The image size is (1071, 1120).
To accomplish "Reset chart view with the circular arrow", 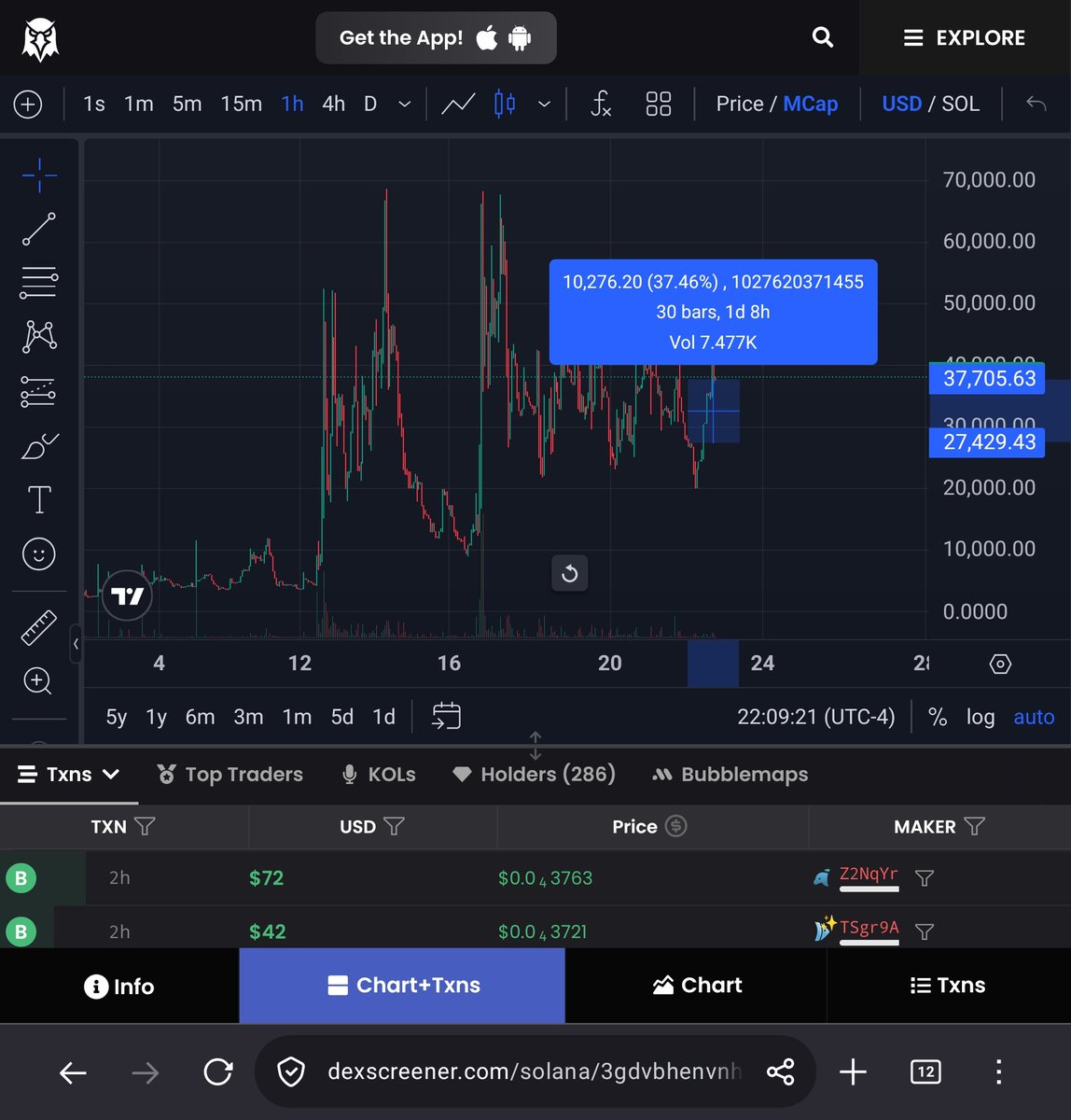I will pos(570,573).
